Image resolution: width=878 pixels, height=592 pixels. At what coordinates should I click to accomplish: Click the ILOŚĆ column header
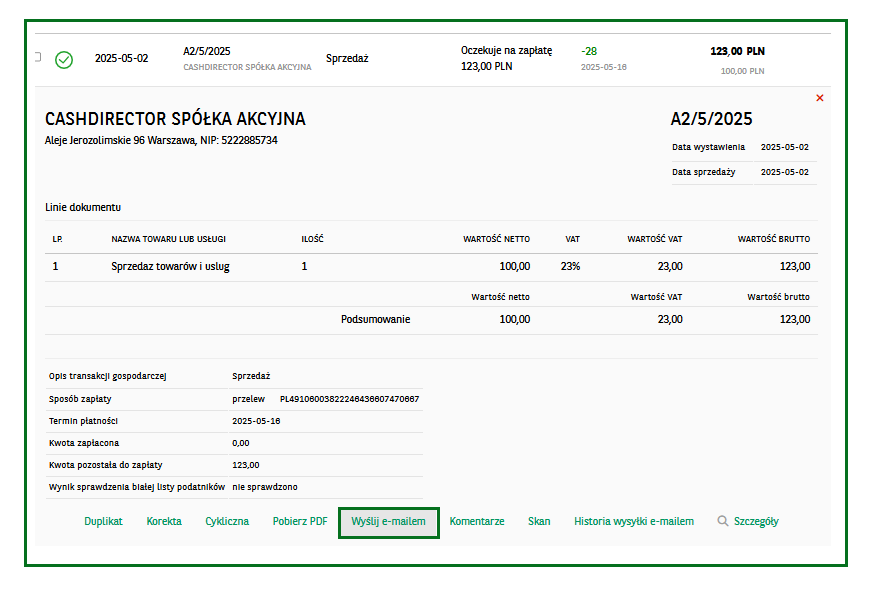pos(312,239)
